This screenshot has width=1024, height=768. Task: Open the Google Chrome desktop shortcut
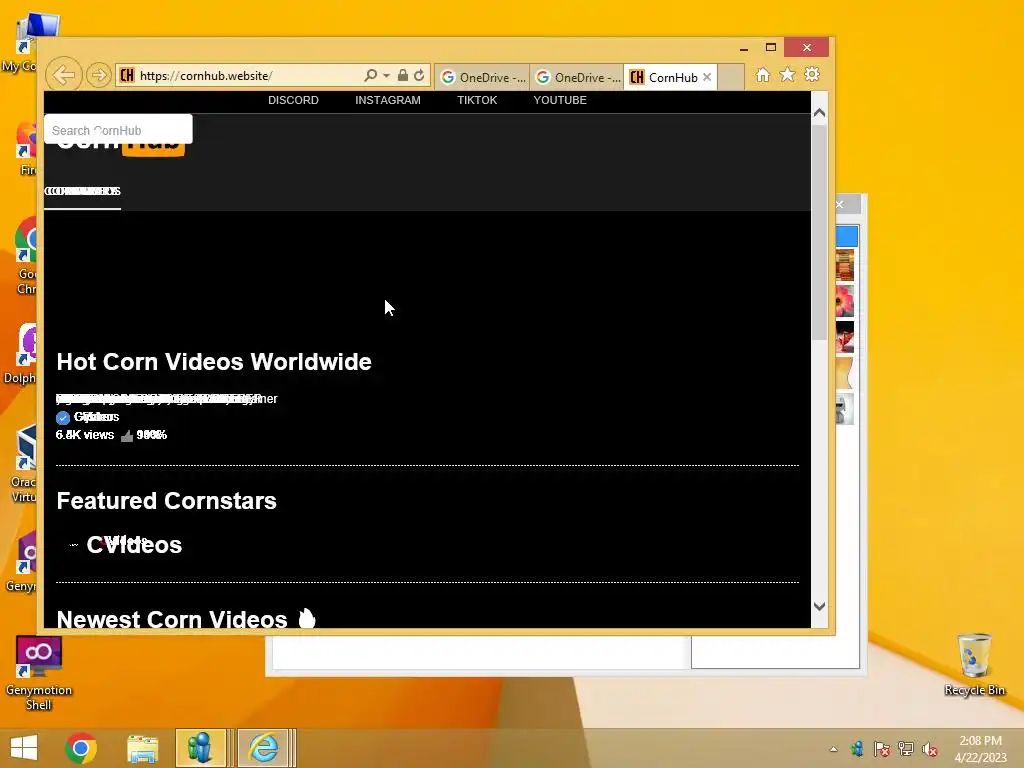pos(26,256)
